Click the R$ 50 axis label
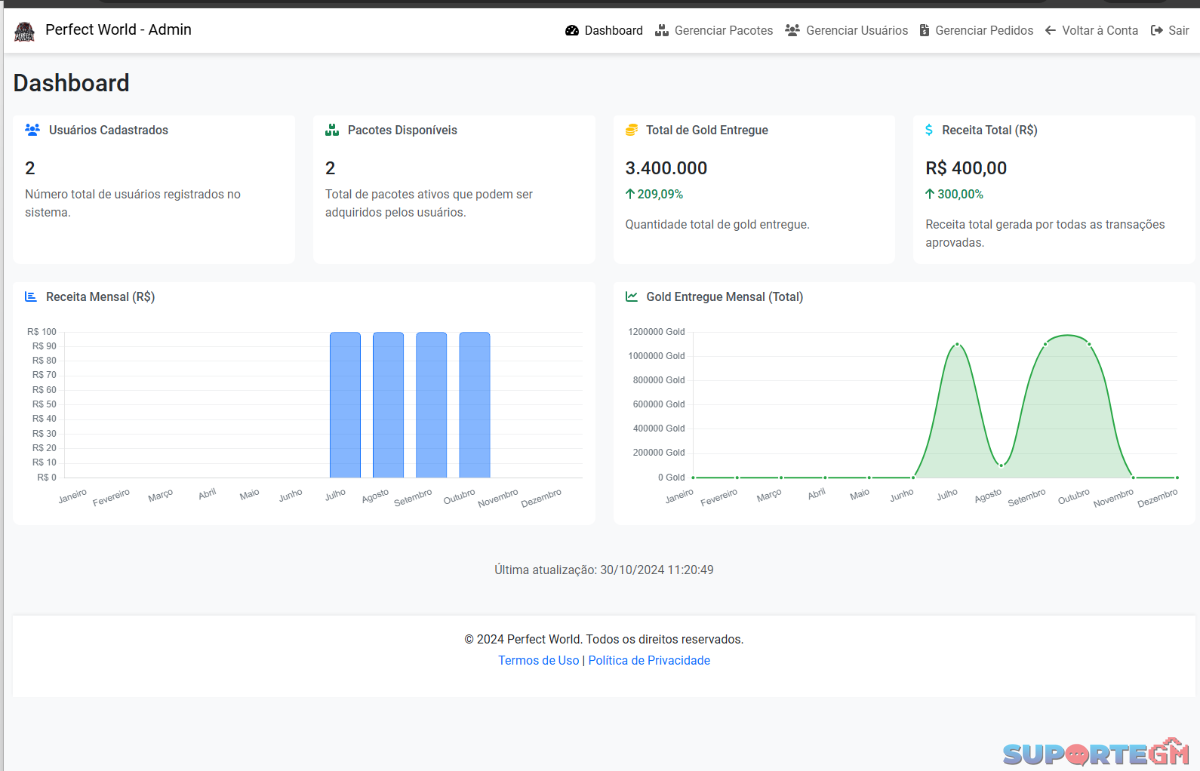 (44, 405)
